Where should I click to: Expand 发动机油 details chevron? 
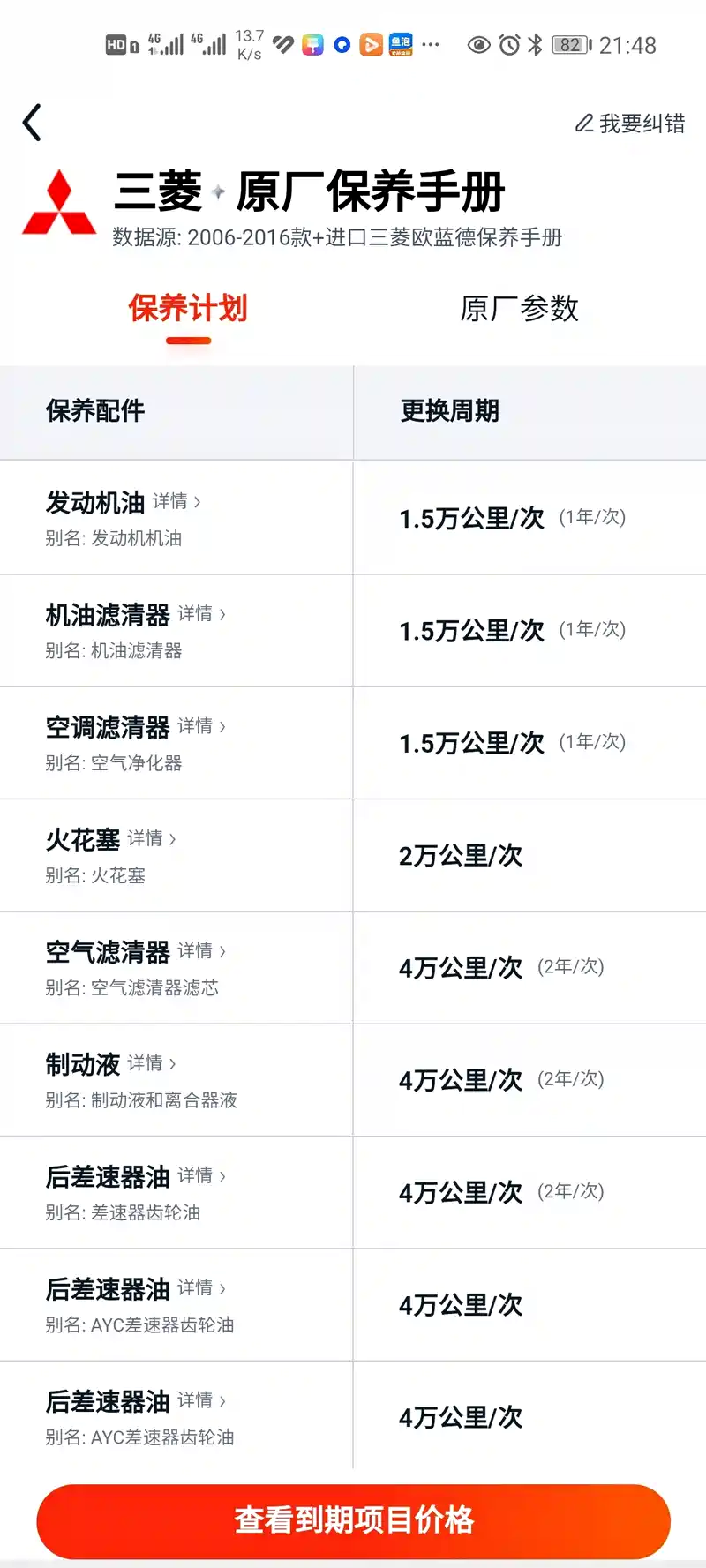pyautogui.click(x=198, y=502)
